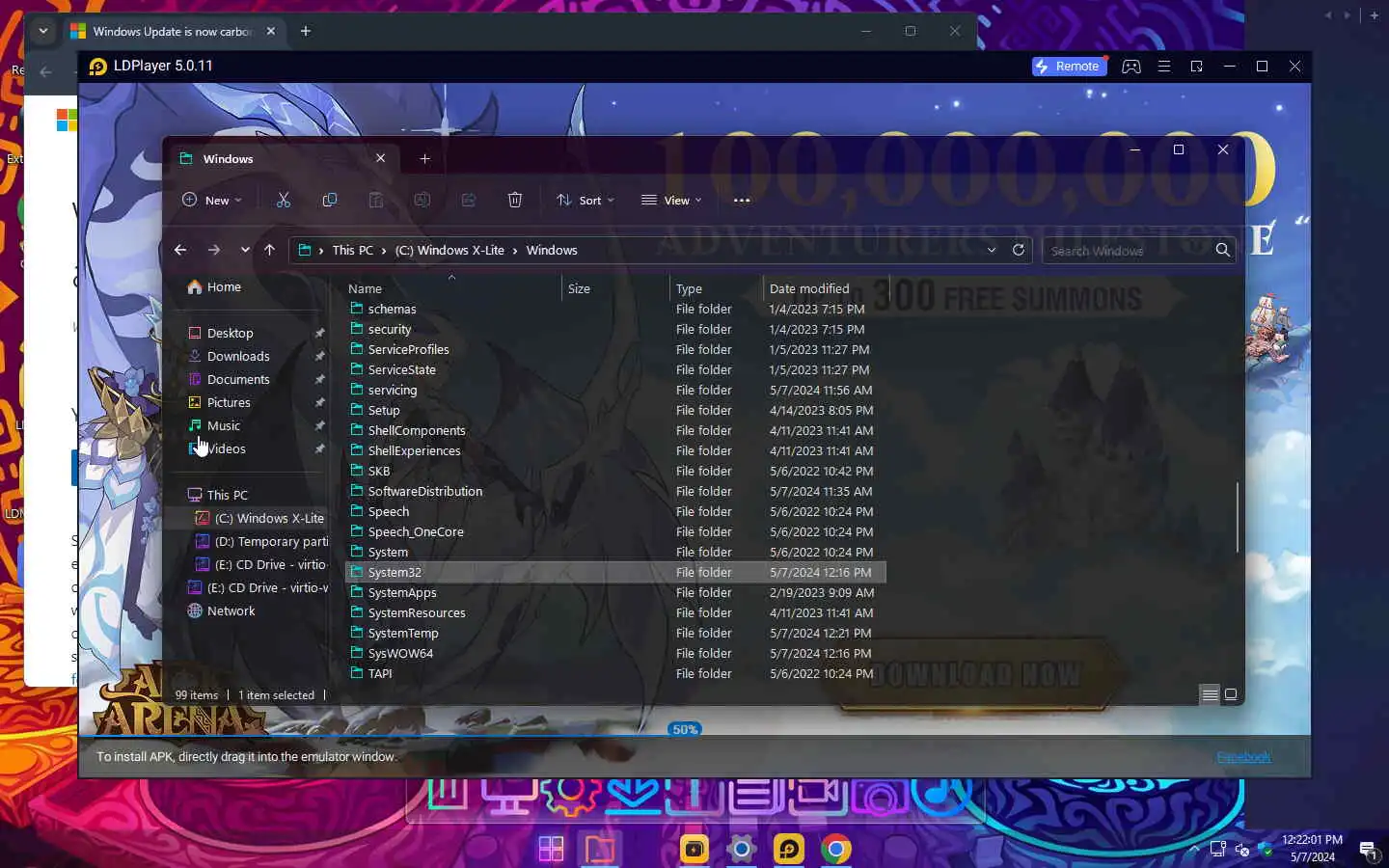Click the Delete trash can icon
1389x868 pixels.
tap(515, 200)
